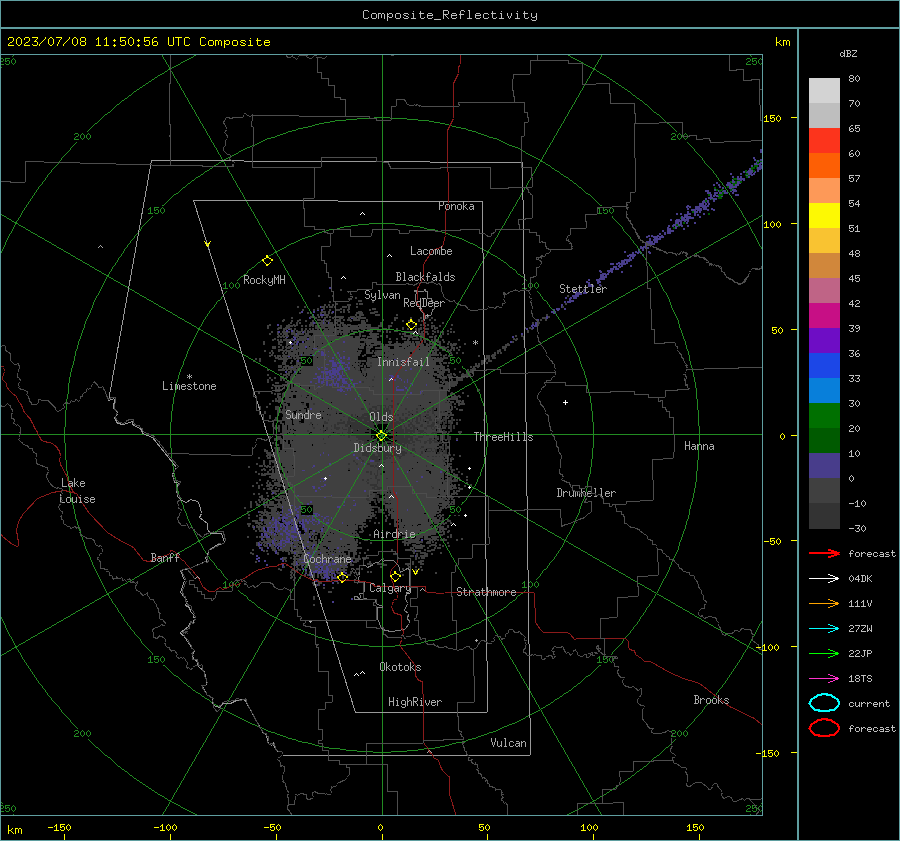Click the Sylvan label
900x841 pixels.
pos(382,295)
